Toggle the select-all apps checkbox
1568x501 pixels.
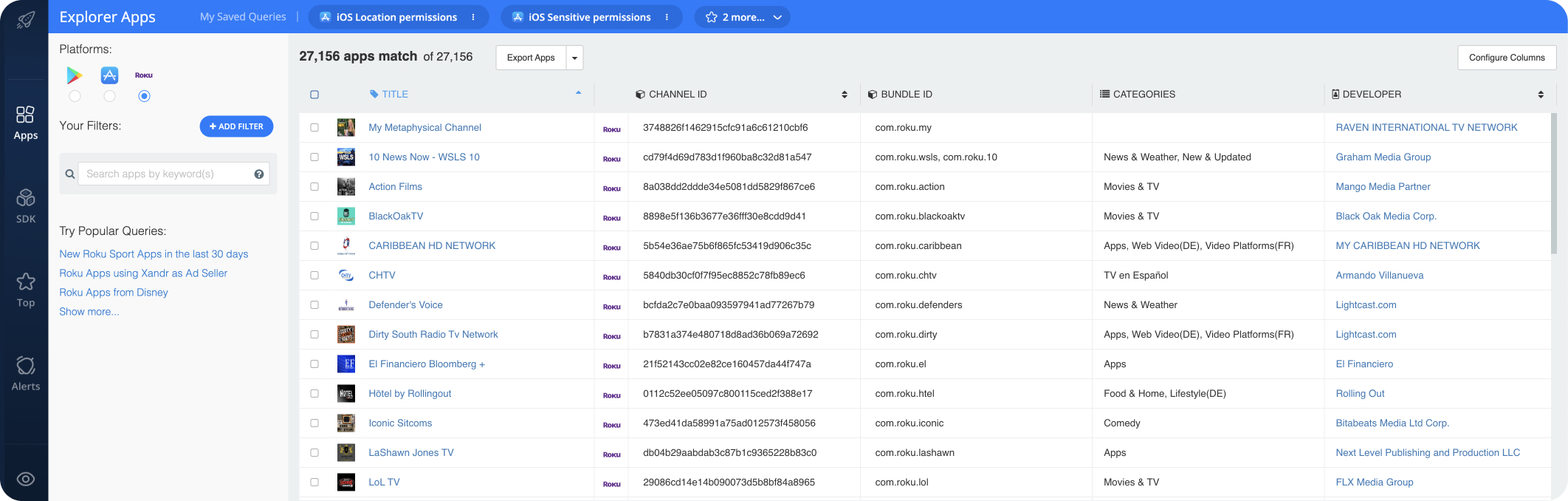click(x=314, y=95)
